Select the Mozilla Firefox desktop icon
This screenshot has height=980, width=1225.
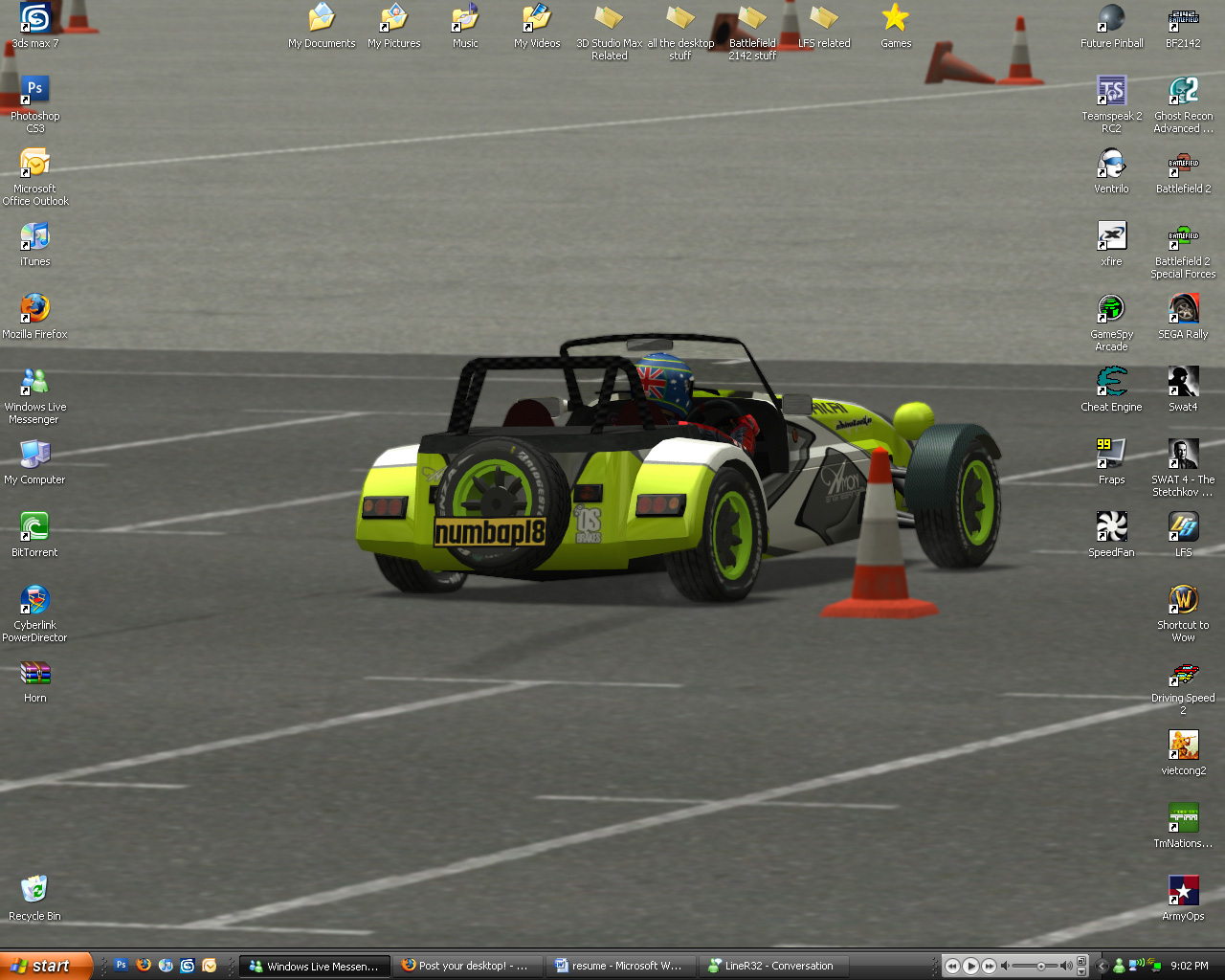pyautogui.click(x=35, y=317)
